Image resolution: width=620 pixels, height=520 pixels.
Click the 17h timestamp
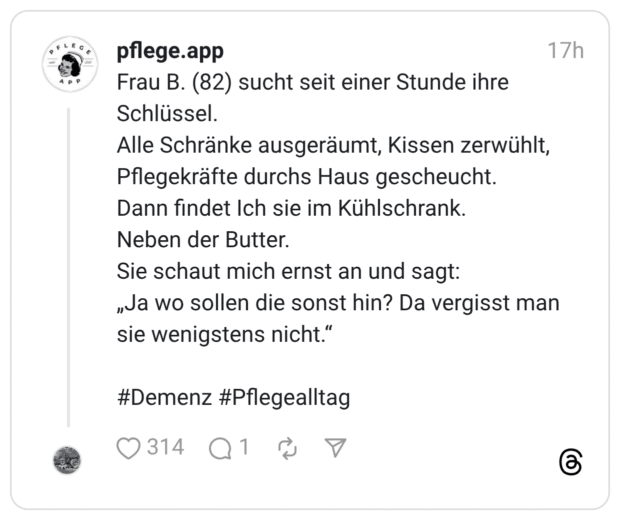click(565, 50)
